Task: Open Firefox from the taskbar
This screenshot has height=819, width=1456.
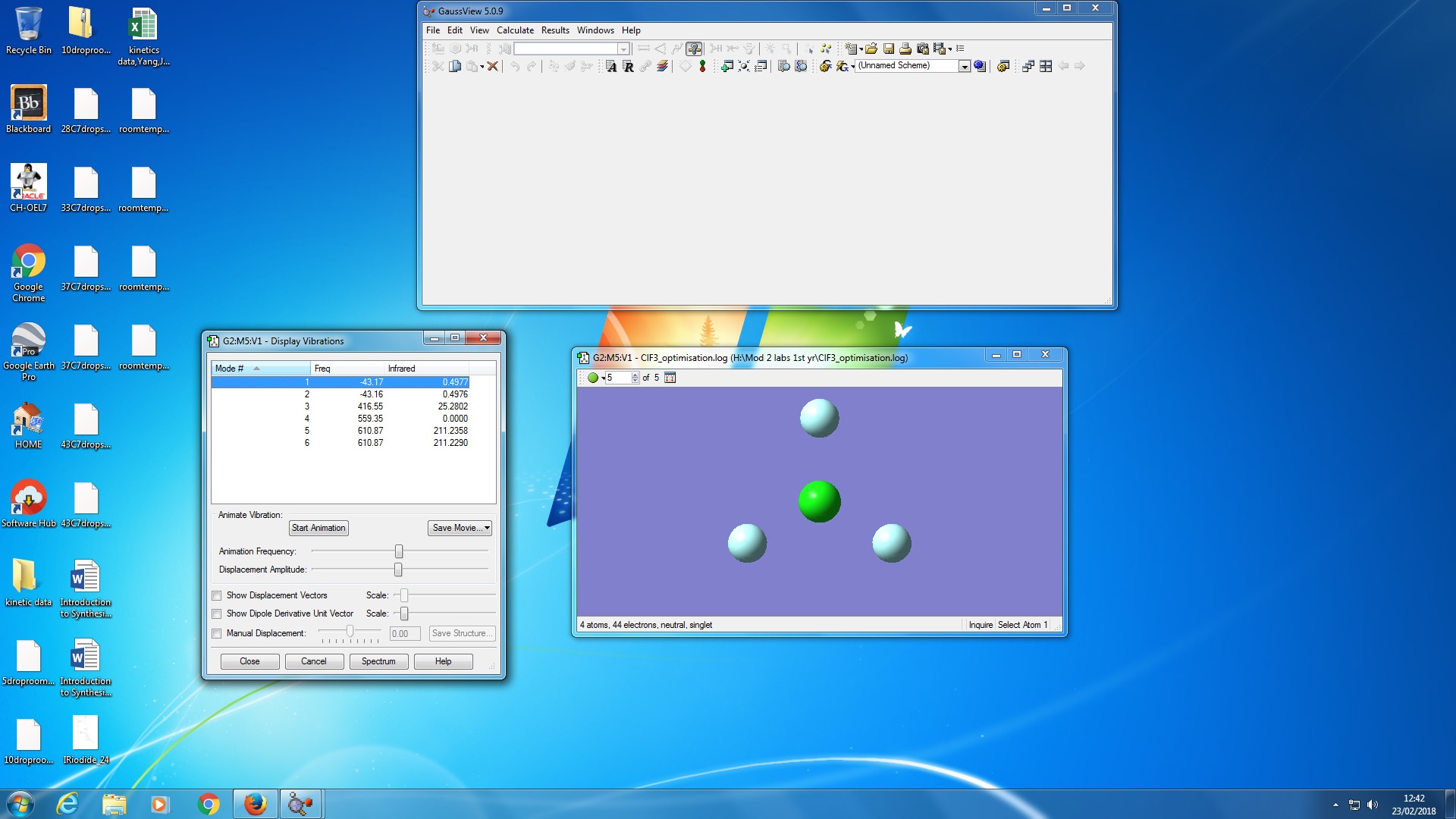Action: pyautogui.click(x=255, y=804)
